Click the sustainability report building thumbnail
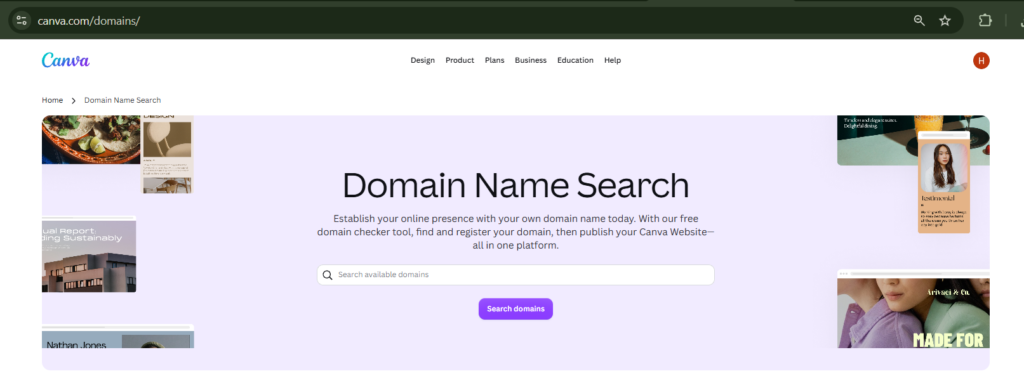Screen dimensions: 1024x390 pos(89,254)
